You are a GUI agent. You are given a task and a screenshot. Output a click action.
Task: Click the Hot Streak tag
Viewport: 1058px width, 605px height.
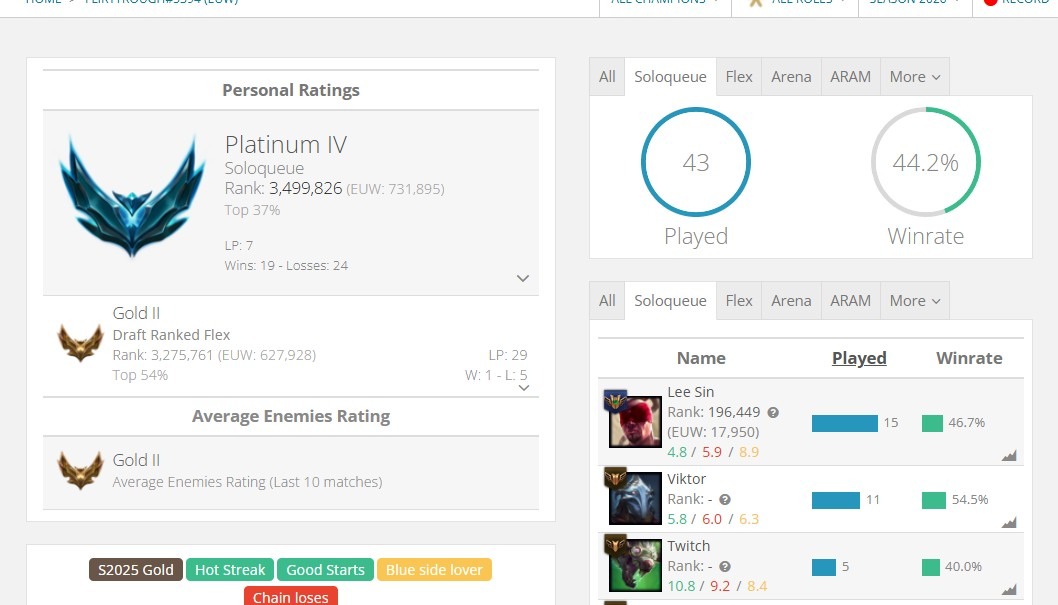[x=230, y=570]
